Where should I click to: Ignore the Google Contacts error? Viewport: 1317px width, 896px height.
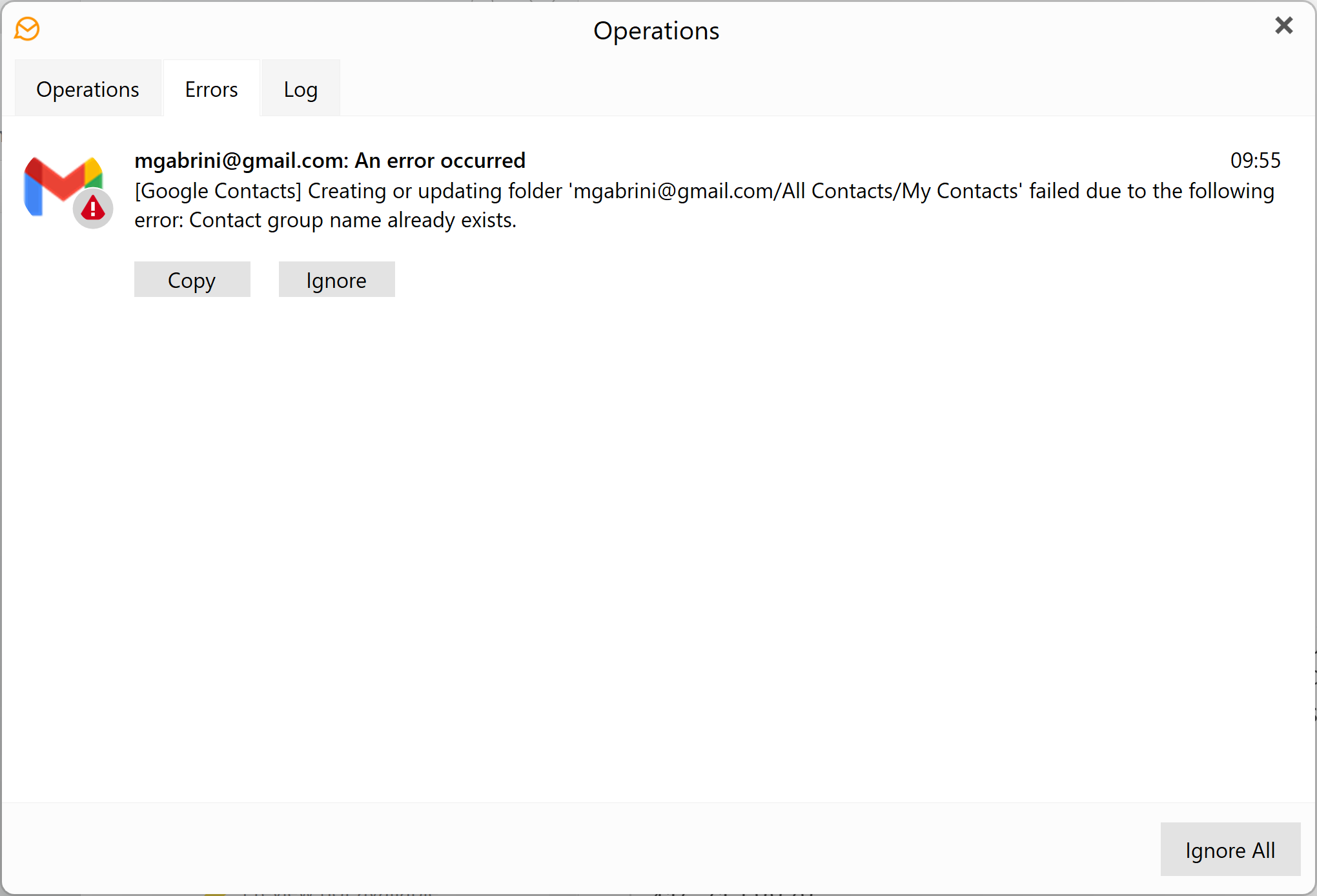[336, 280]
